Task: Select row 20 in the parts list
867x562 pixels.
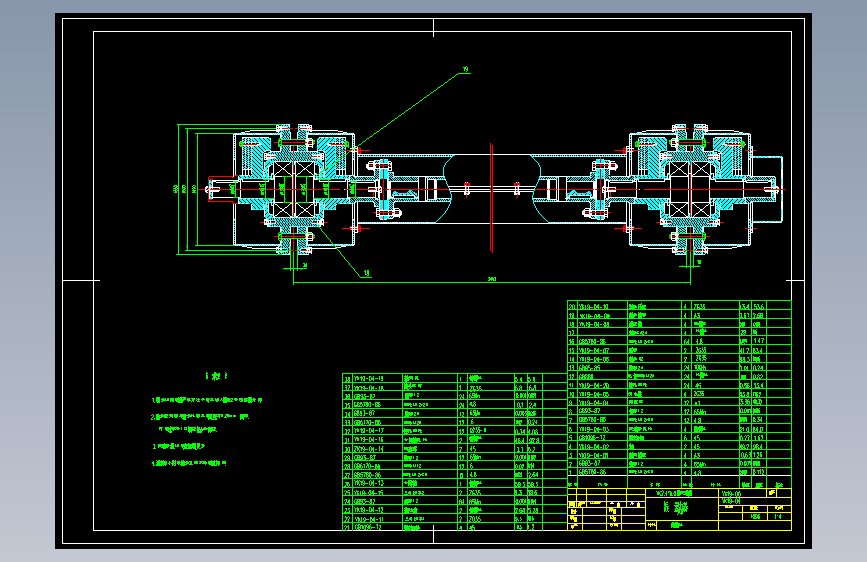Action: (679, 306)
